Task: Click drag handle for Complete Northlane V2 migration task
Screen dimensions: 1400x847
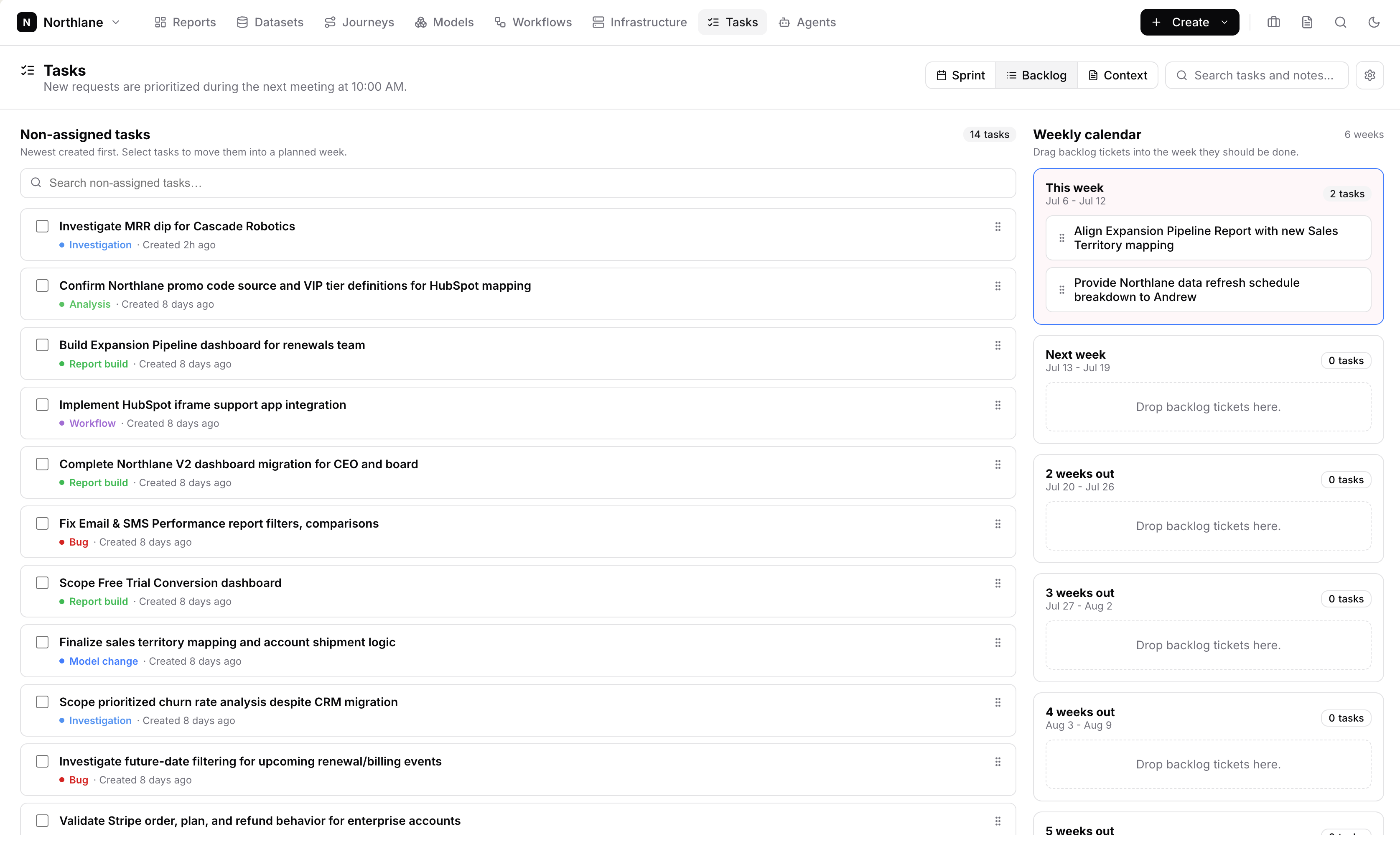Action: tap(998, 464)
